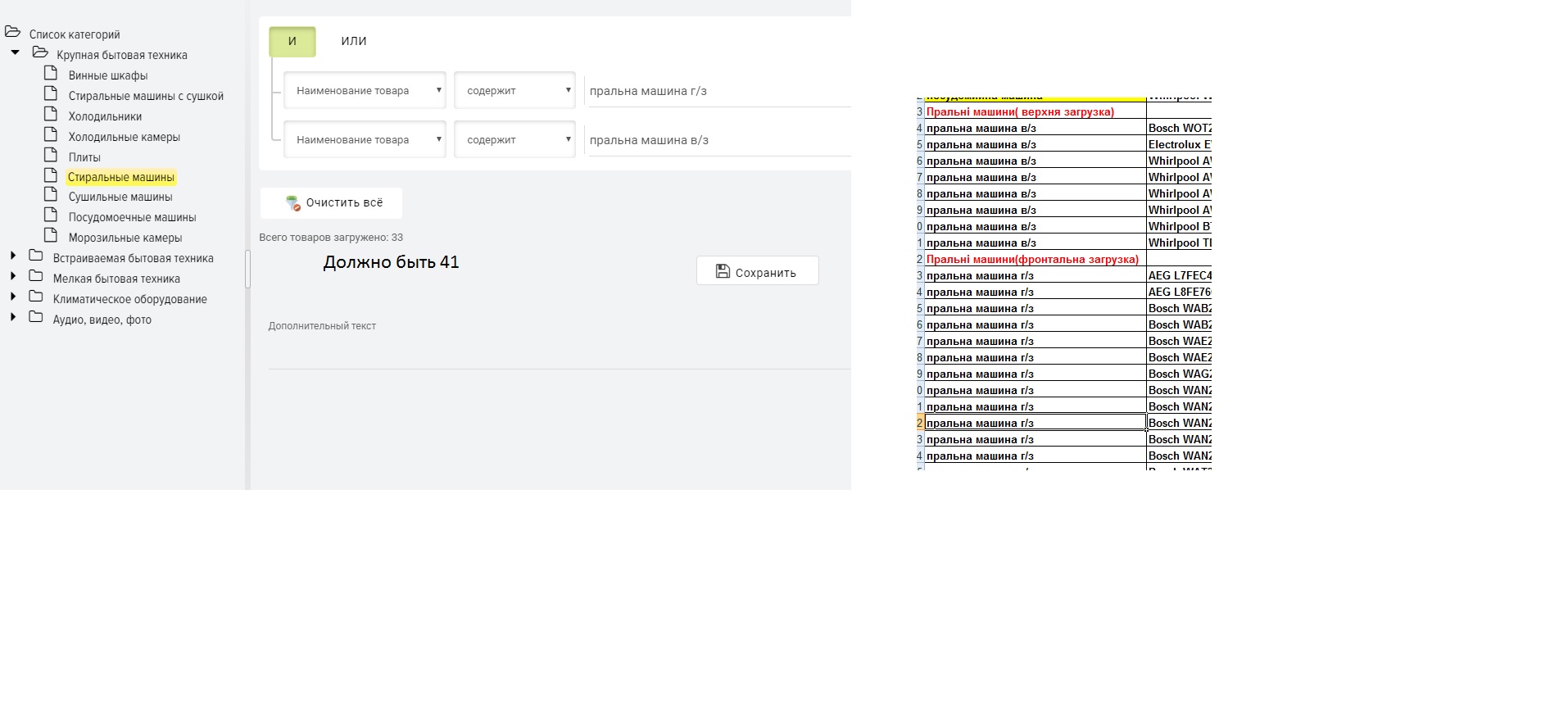
Task: Click the Всего товаров загружено: 33 text
Action: [331, 238]
